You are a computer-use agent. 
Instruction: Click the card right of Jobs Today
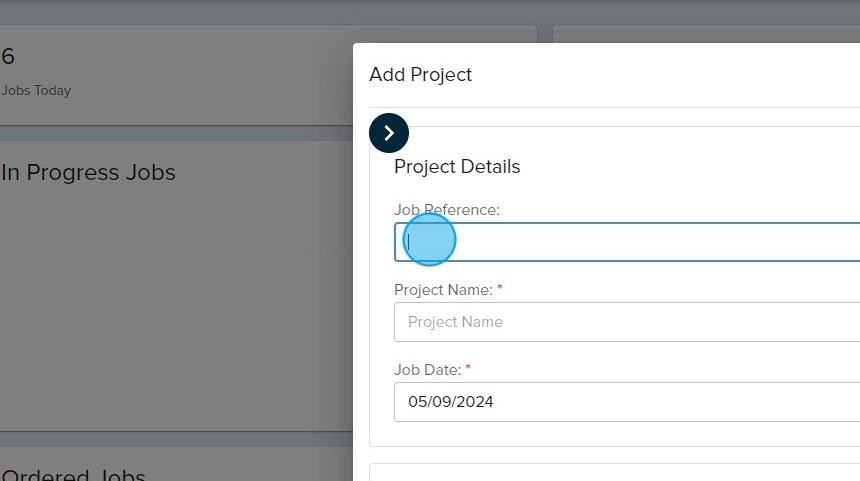pyautogui.click(x=700, y=33)
